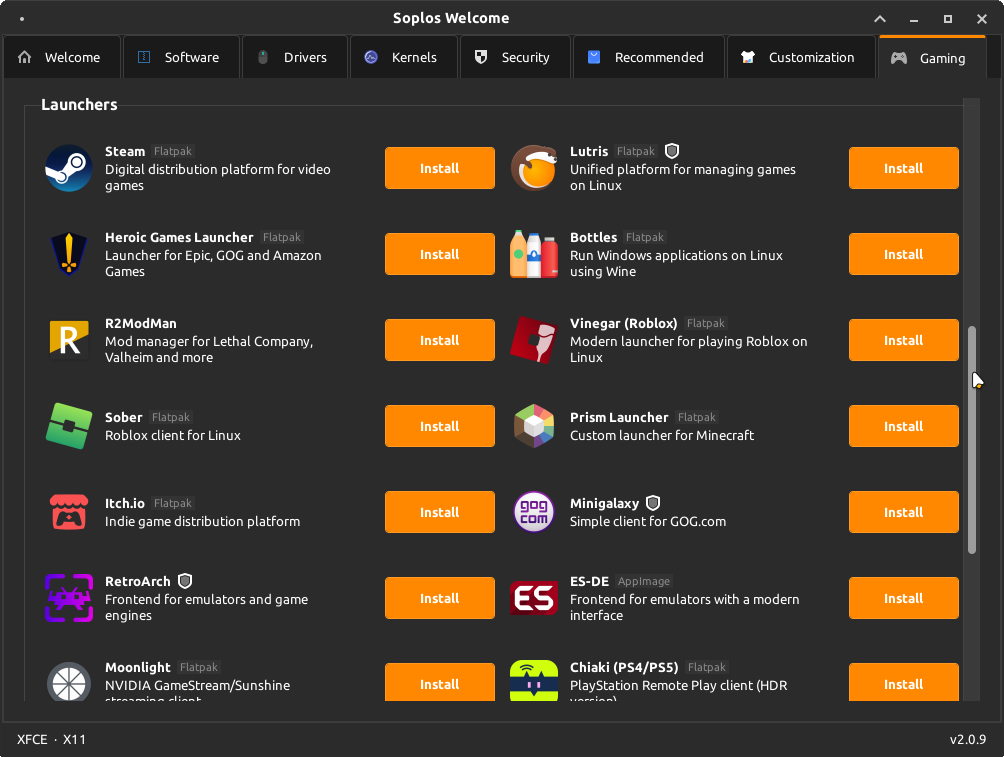This screenshot has height=757, width=1004.
Task: Click the Chiaki (PS4/PS5) icon
Action: pyautogui.click(x=533, y=681)
